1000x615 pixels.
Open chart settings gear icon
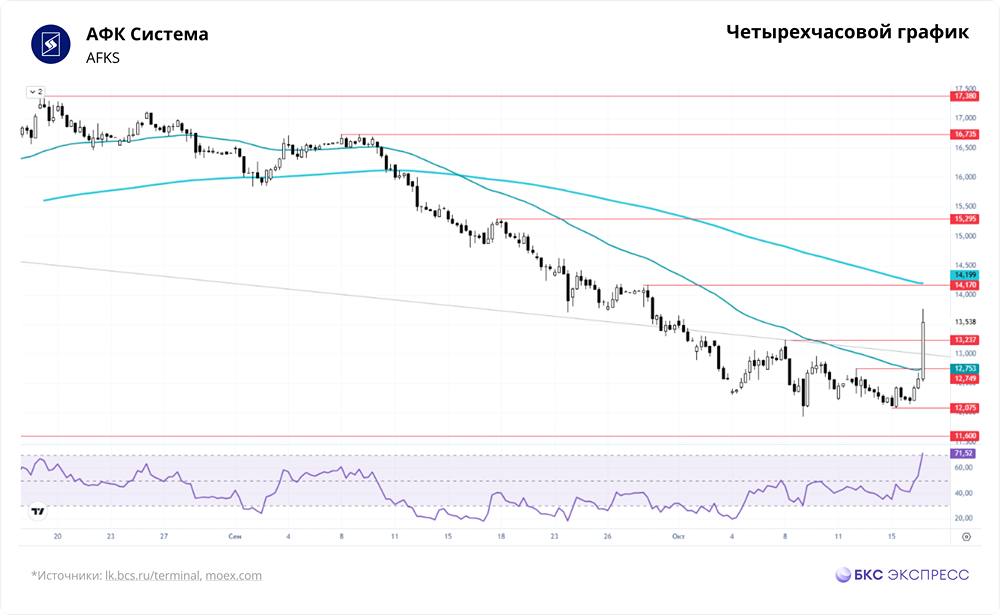coord(966,537)
